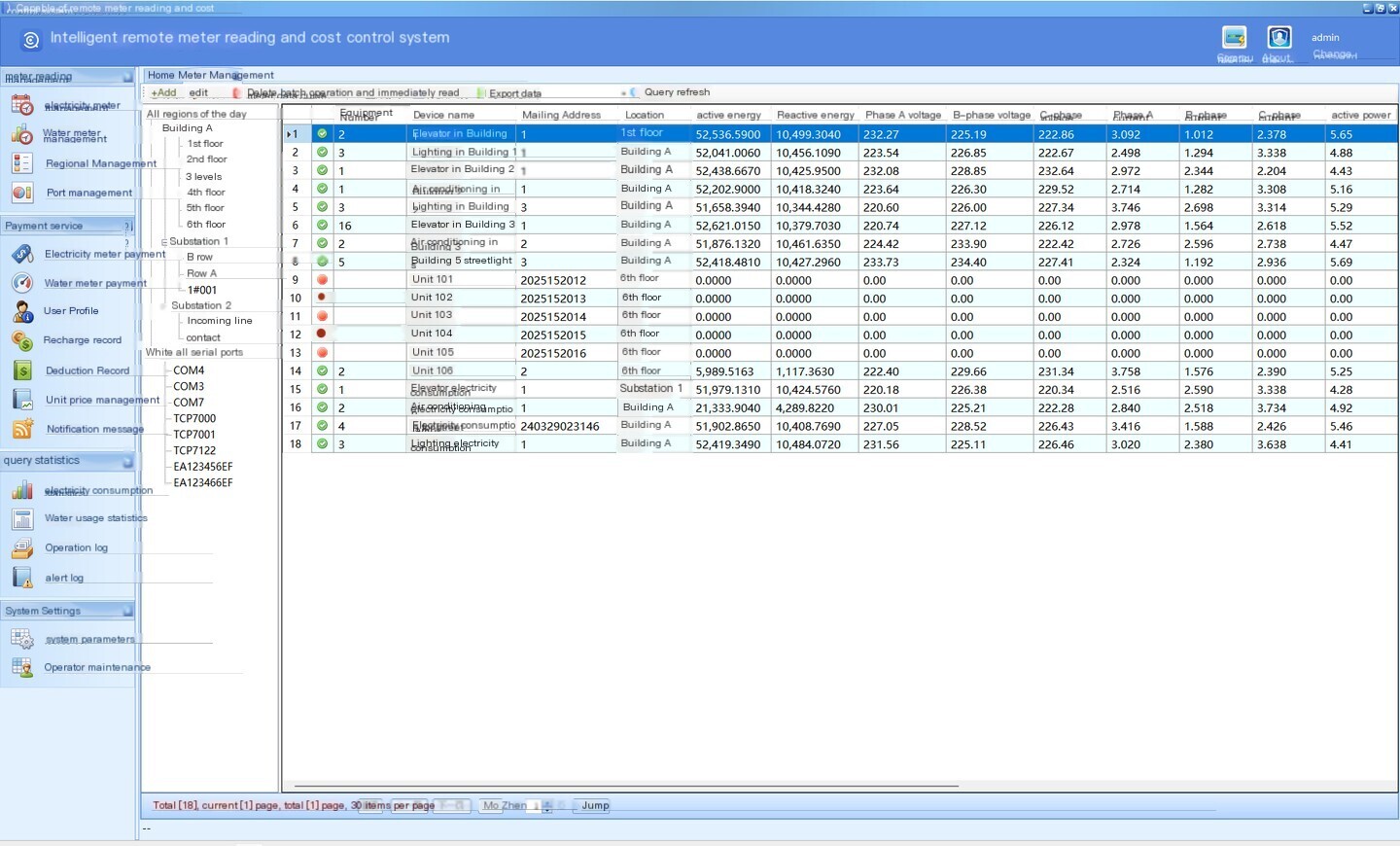The image size is (1400, 846).
Task: Click the active energy column header
Action: pyautogui.click(x=729, y=115)
